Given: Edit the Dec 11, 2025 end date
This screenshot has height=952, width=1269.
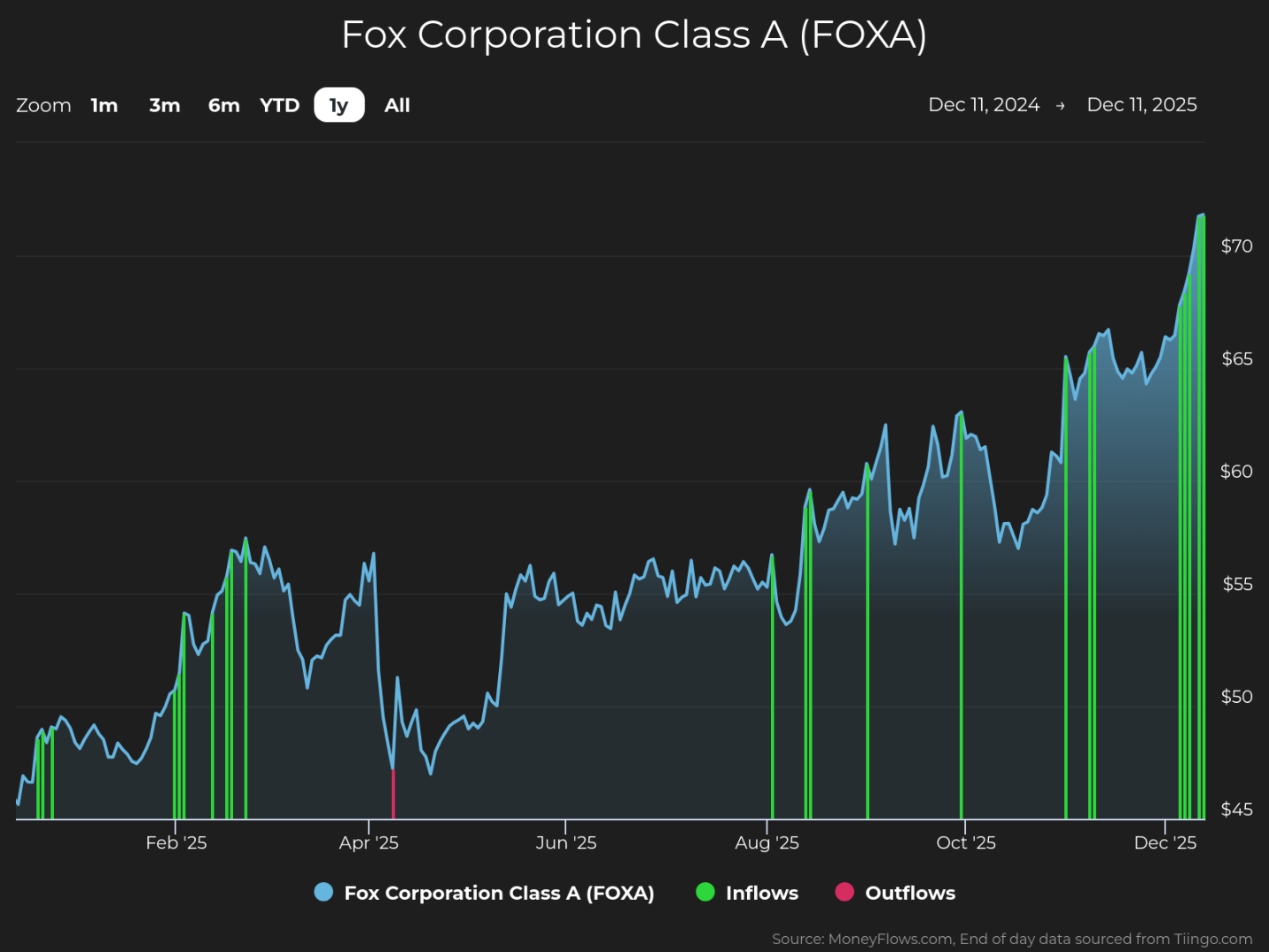Looking at the screenshot, I should pos(1142,105).
